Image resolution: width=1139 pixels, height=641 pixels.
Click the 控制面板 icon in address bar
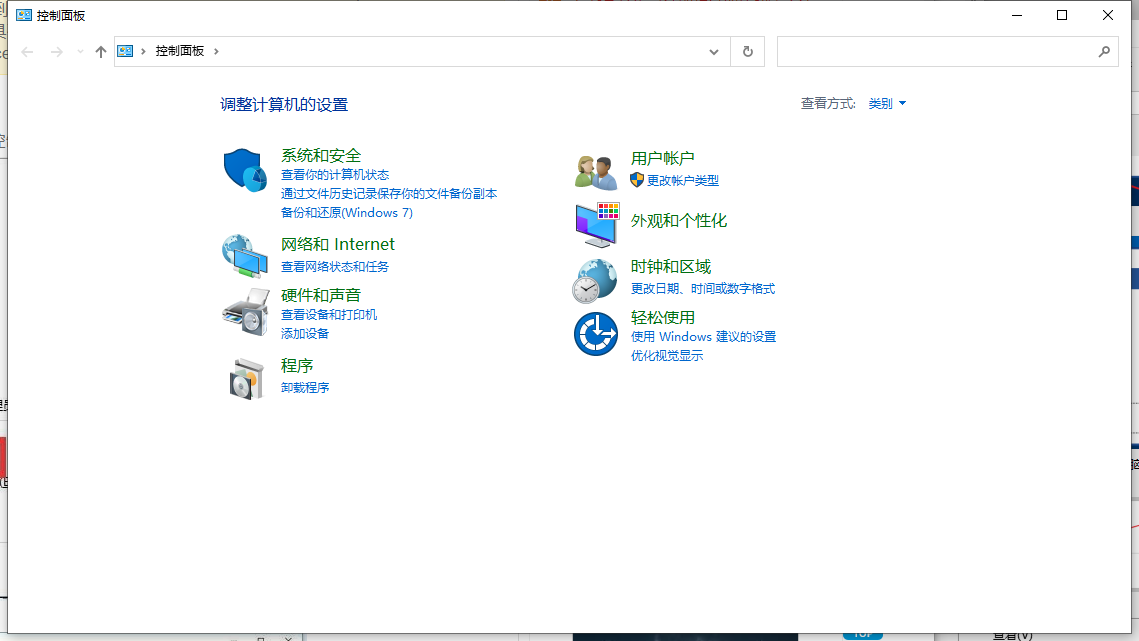point(124,51)
